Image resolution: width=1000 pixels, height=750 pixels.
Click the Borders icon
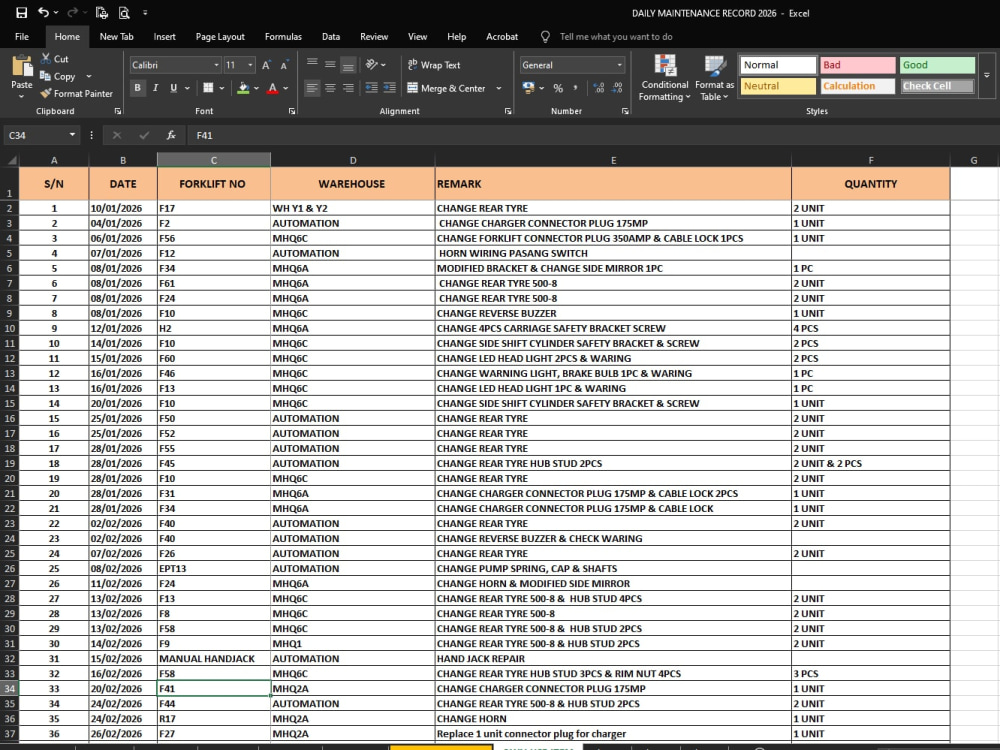208,88
